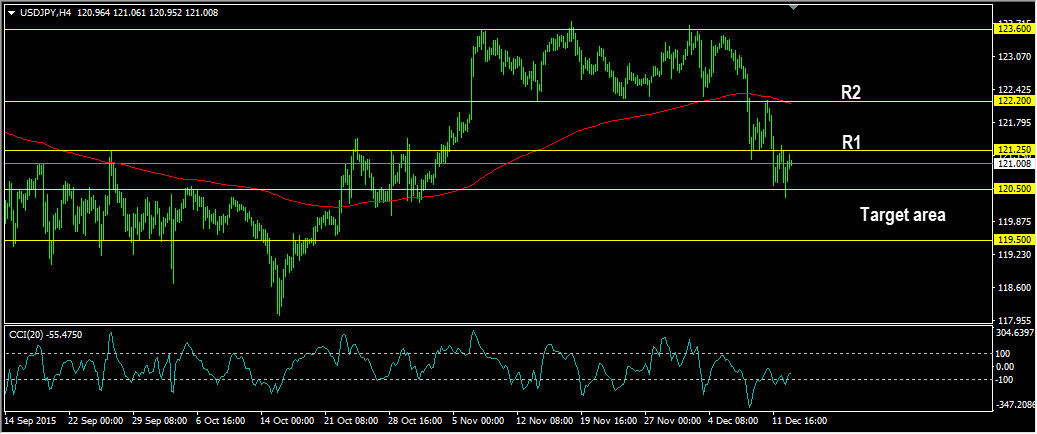Viewport: 1037px width, 434px height.
Task: Click the 29 Sep 08:00 time label
Action: [159, 420]
